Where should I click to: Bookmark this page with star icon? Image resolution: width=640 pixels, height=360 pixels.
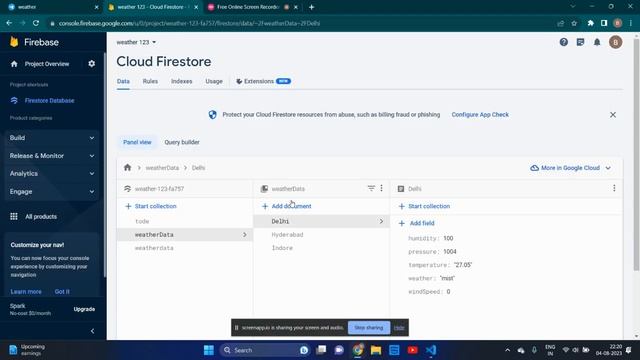click(x=574, y=23)
